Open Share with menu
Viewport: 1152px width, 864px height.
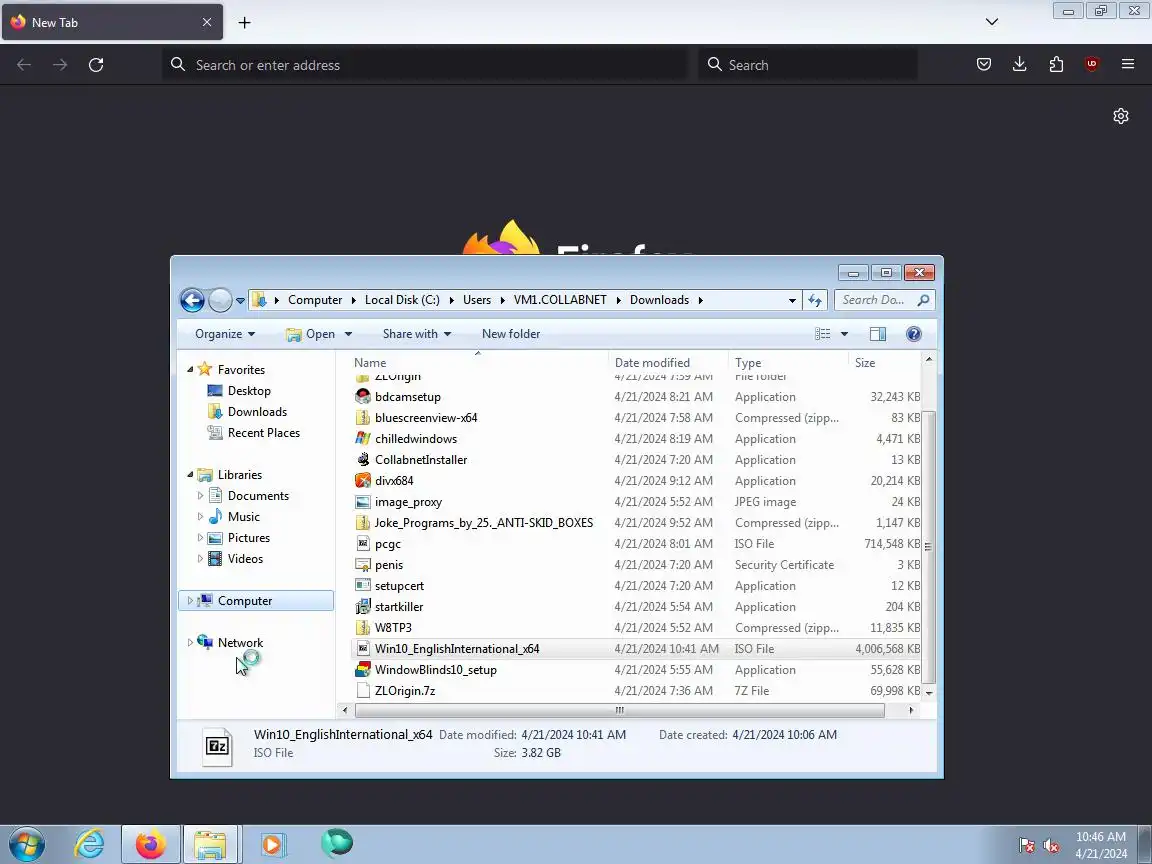coord(417,334)
